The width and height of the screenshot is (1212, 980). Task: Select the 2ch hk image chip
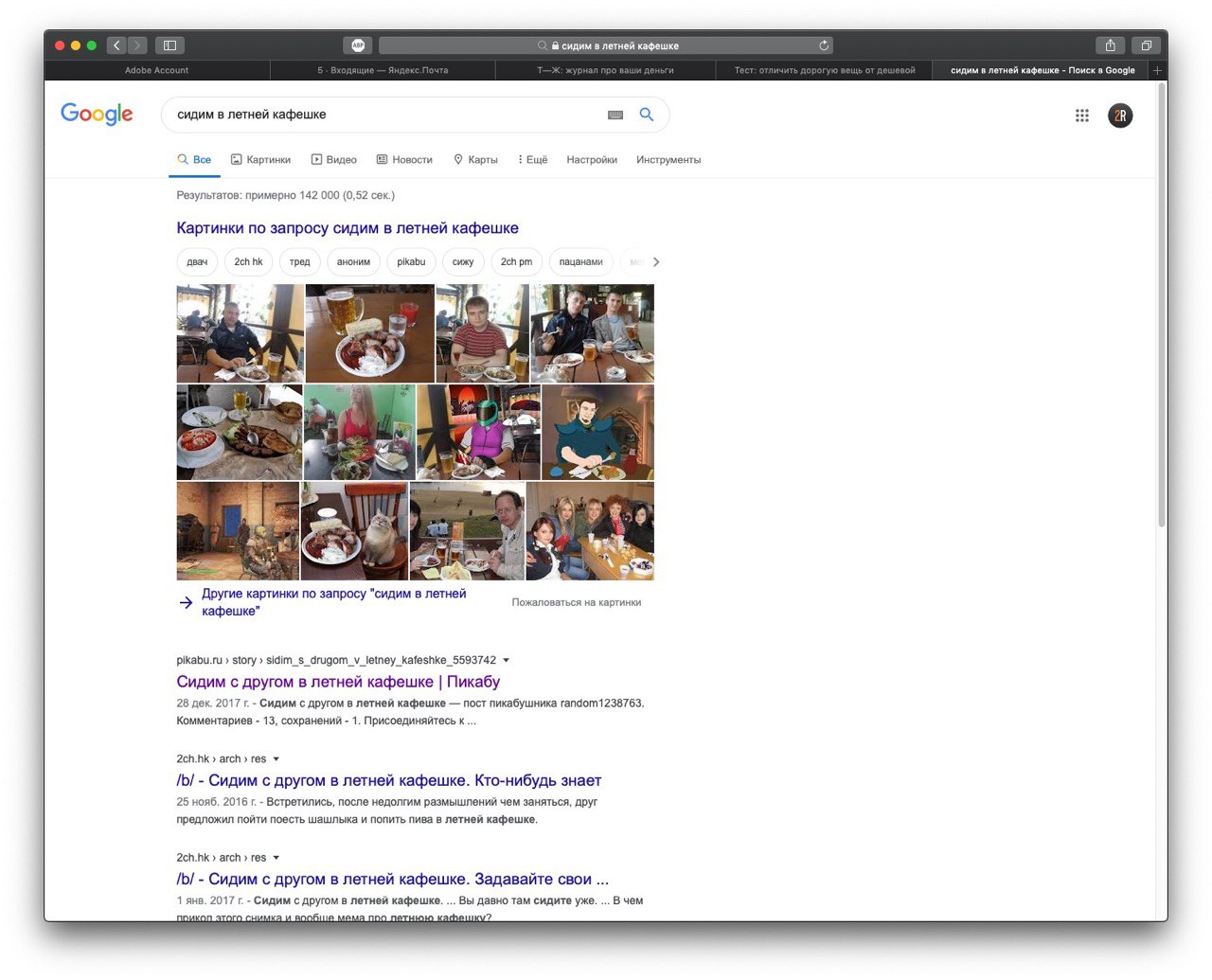click(248, 262)
